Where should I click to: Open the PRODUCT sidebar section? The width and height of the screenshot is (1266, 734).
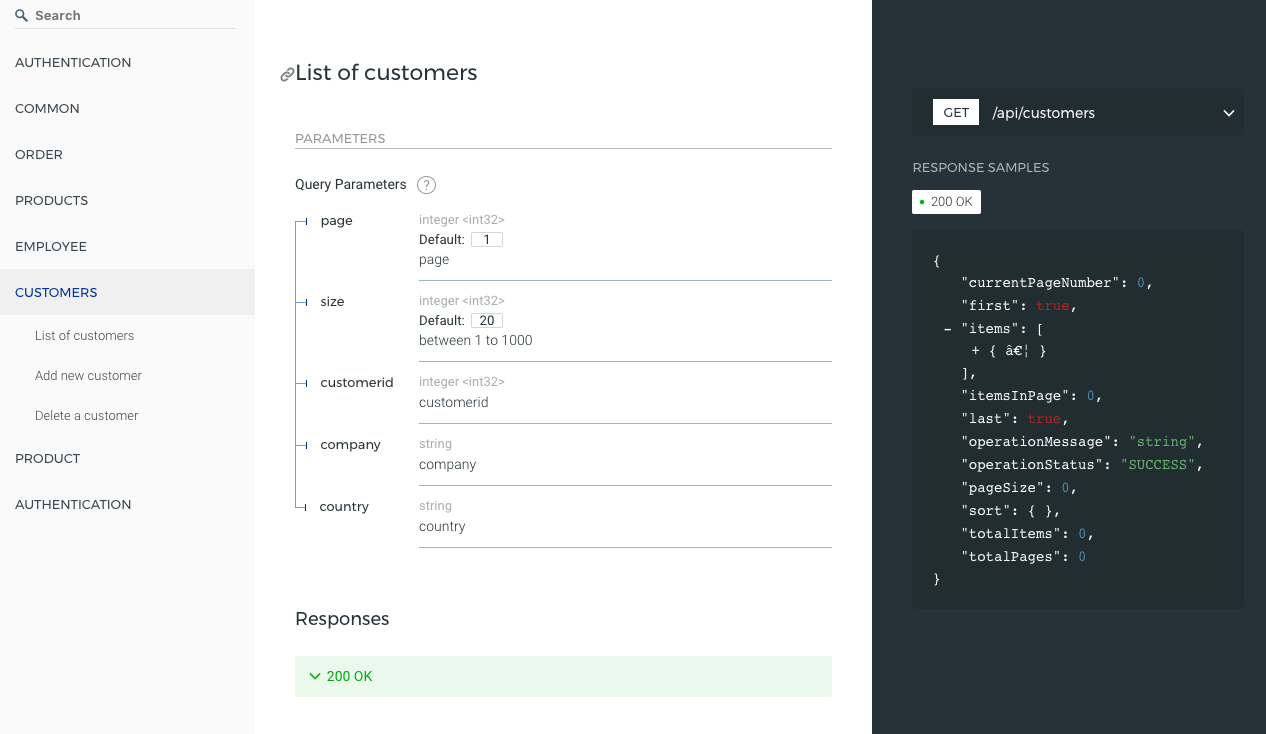(x=47, y=458)
